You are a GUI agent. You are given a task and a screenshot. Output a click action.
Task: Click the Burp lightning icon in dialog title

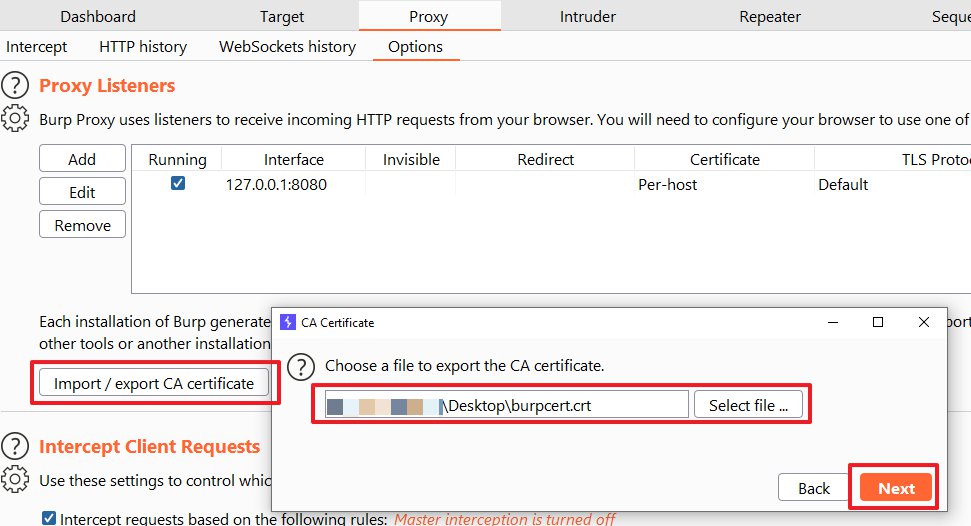pyautogui.click(x=288, y=323)
